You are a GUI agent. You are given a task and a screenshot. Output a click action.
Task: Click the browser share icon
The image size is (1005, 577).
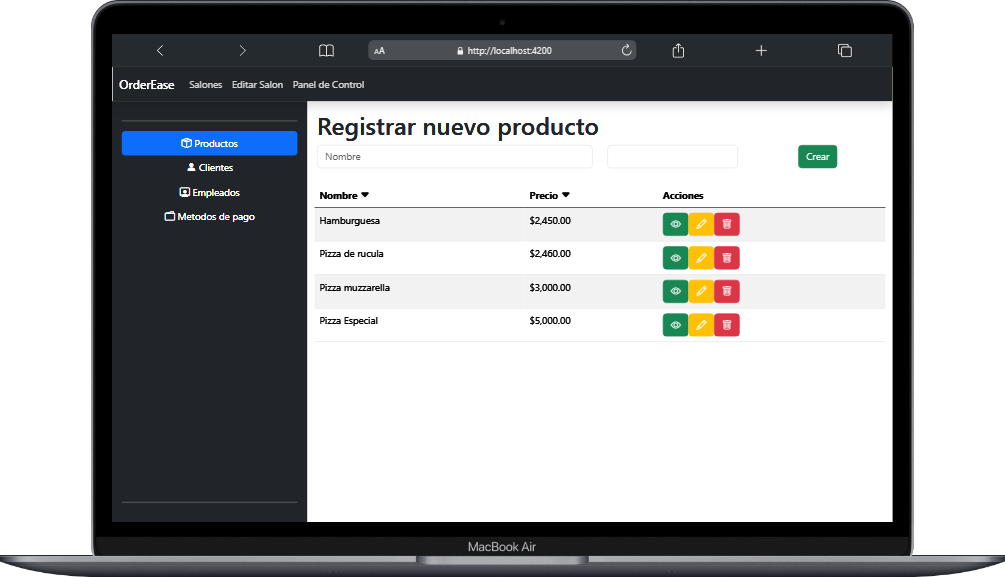point(678,50)
